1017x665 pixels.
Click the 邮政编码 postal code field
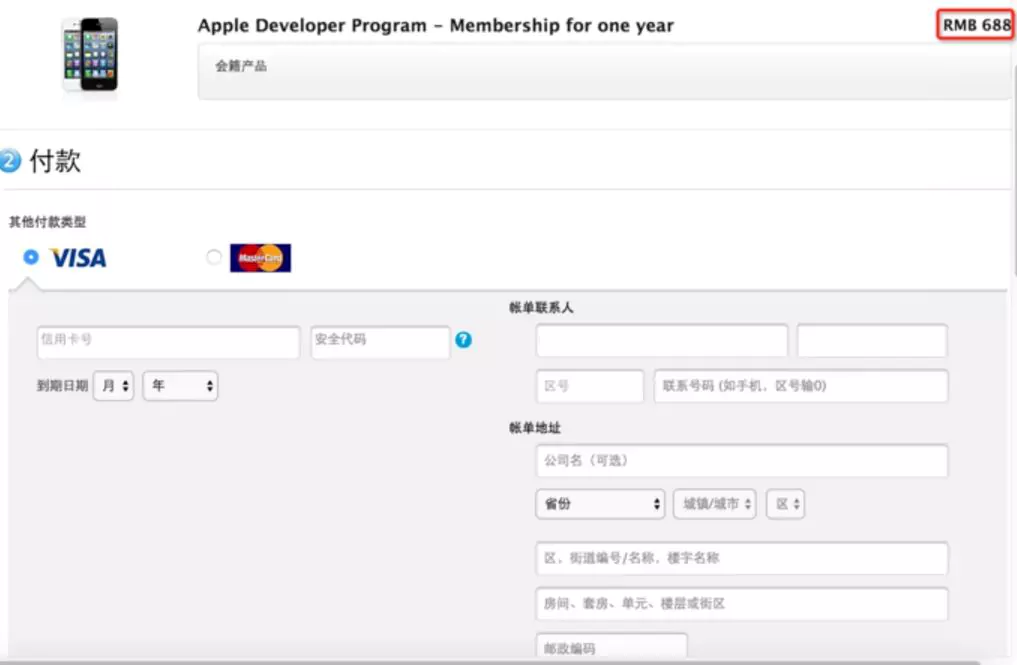[610, 648]
